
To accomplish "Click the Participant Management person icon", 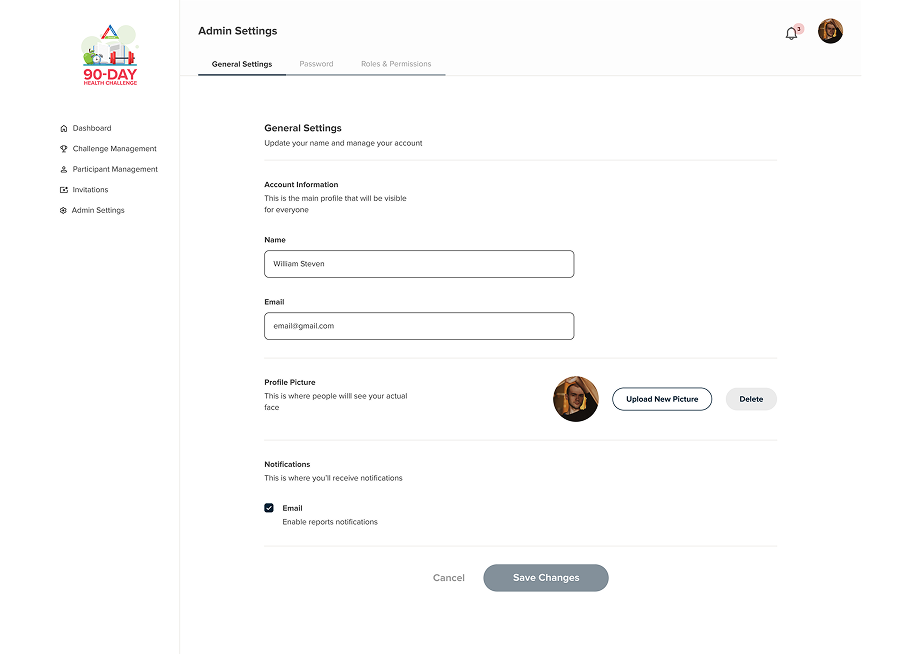I will pyautogui.click(x=64, y=170).
